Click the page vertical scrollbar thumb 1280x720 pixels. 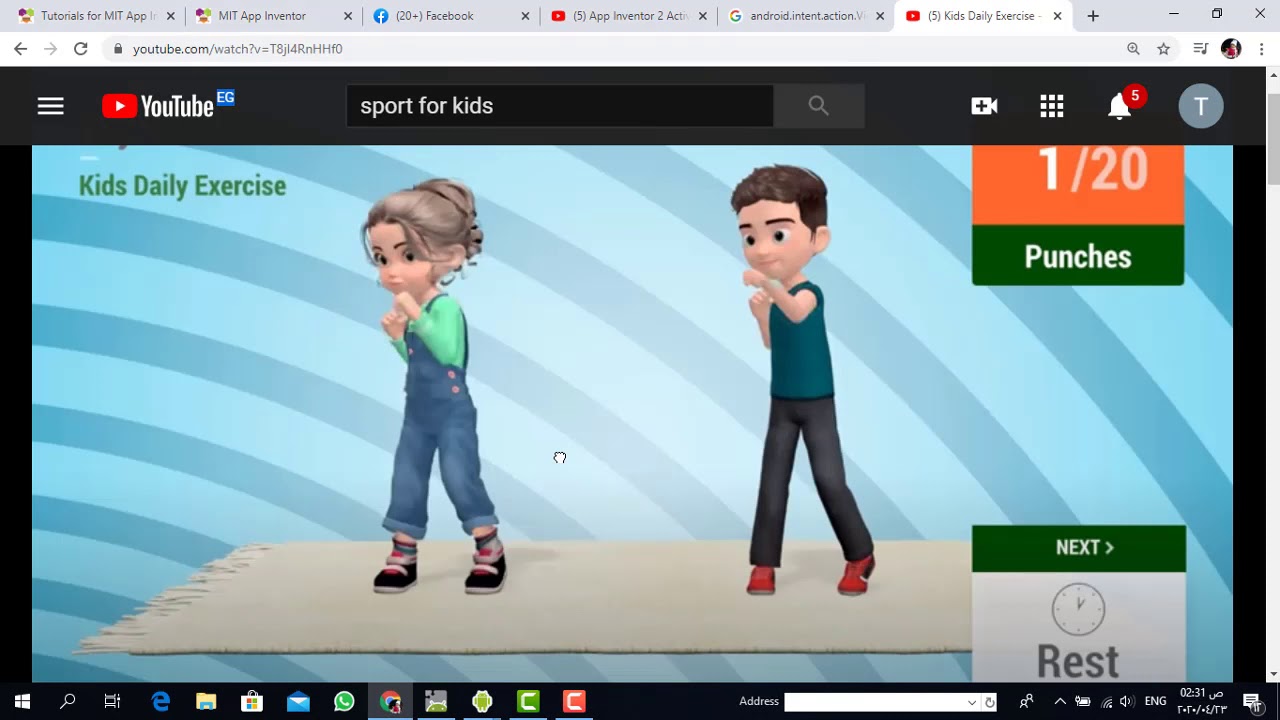click(1273, 140)
